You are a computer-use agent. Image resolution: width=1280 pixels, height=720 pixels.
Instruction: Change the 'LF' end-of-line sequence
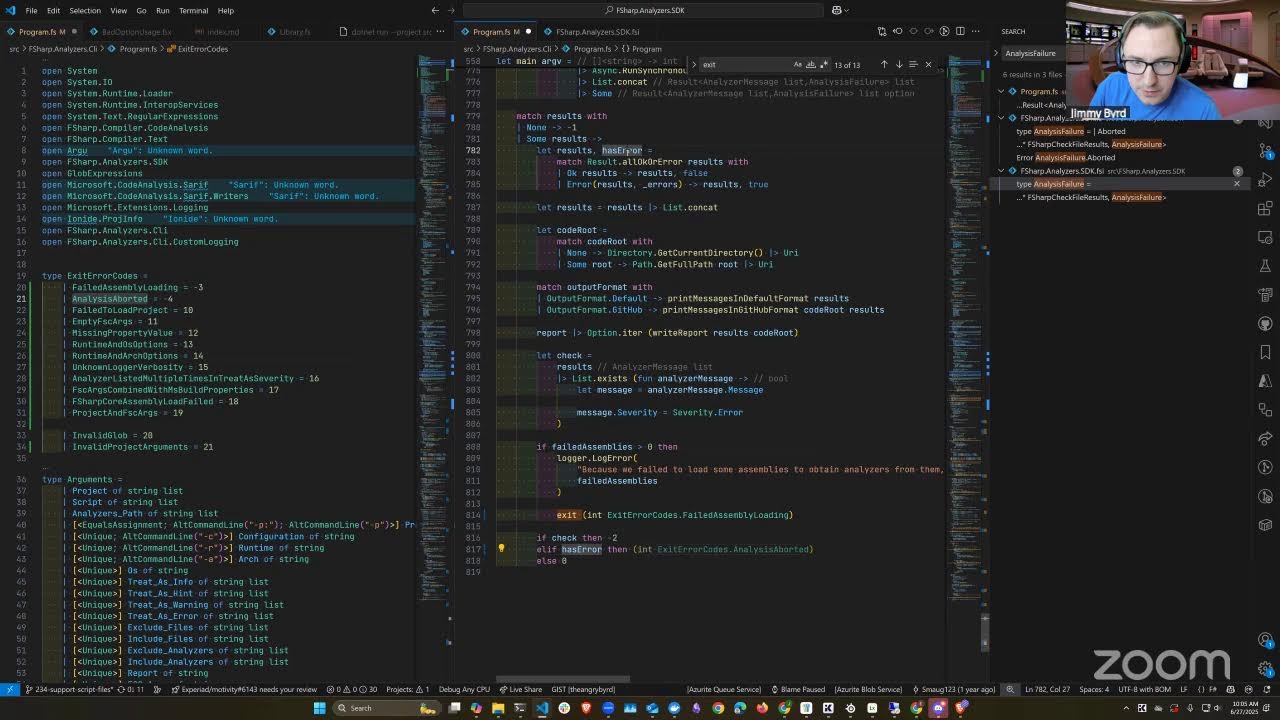1184,689
